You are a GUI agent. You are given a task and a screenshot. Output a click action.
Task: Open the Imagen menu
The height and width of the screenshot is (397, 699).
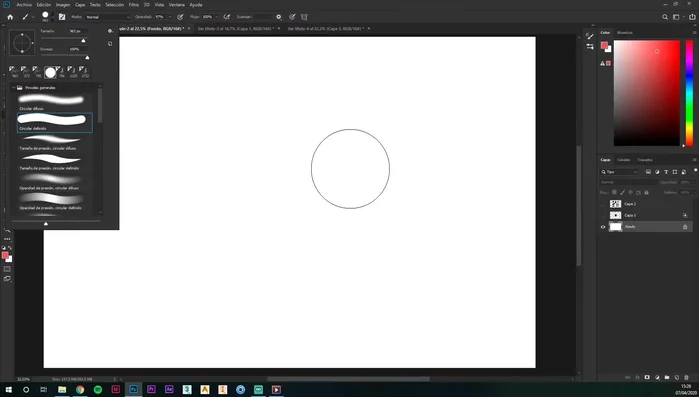pos(63,5)
